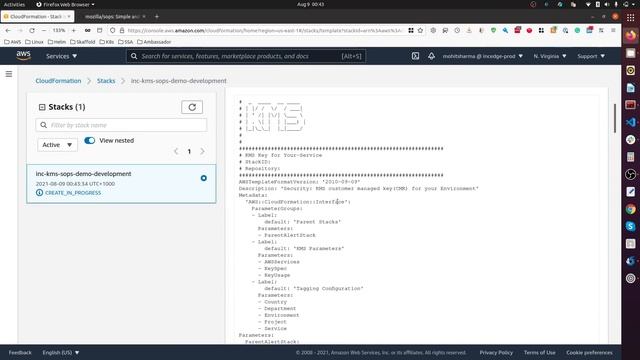This screenshot has width=640, height=360.
Task: Open the Linux bookmarks folder
Action: click(x=34, y=42)
